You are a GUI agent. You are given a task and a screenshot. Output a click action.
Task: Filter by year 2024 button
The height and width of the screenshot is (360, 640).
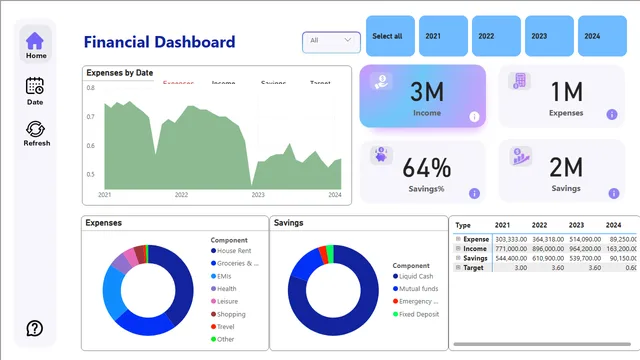tap(602, 36)
